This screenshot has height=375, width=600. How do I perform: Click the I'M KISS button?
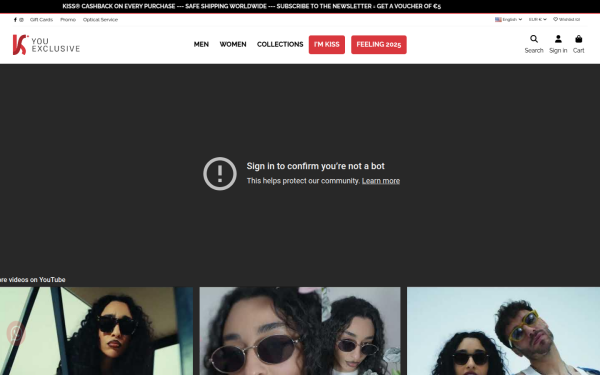point(327,45)
